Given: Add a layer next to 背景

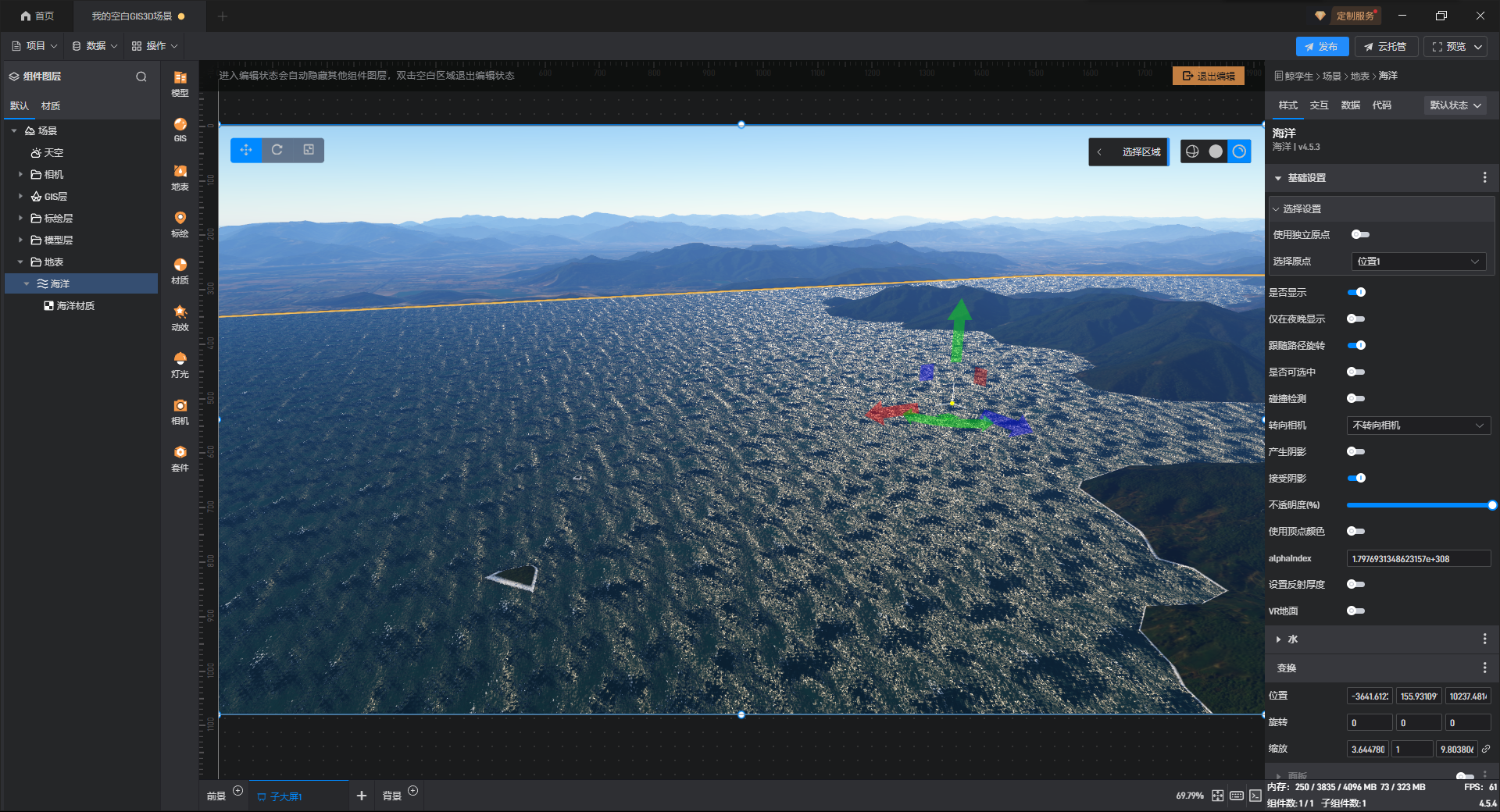Looking at the screenshot, I should [x=413, y=791].
